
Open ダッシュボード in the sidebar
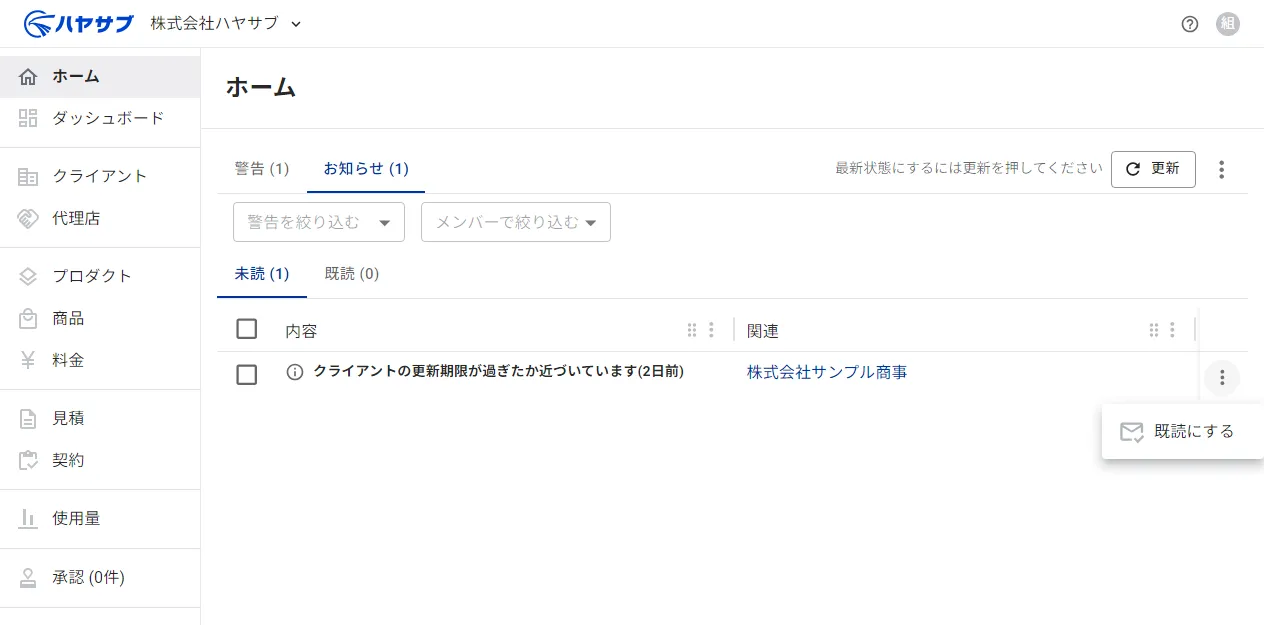pyautogui.click(x=100, y=118)
